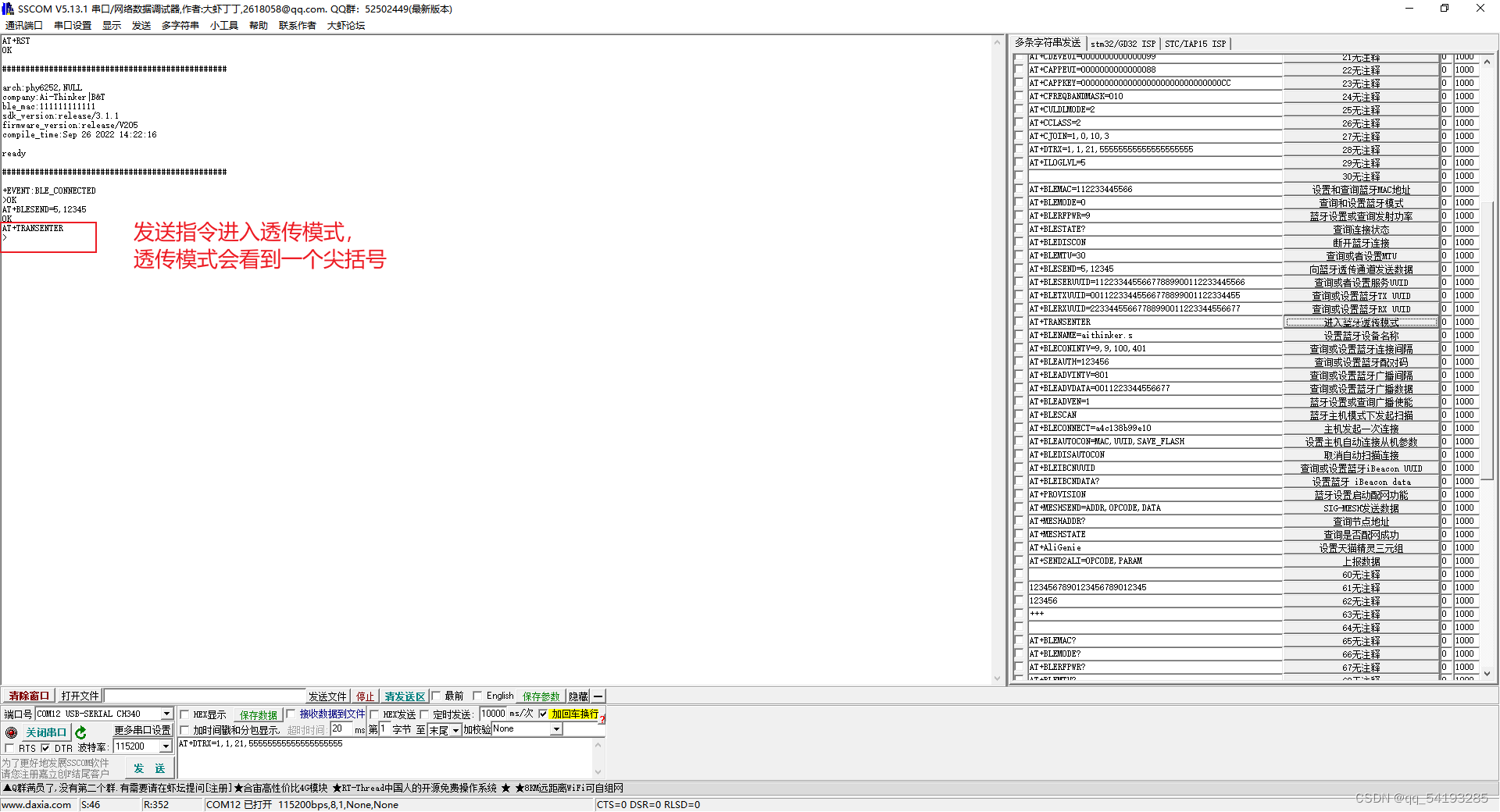Click the 向蓝牙透传通道发送数据 button
1500x812 pixels.
[x=1361, y=269]
